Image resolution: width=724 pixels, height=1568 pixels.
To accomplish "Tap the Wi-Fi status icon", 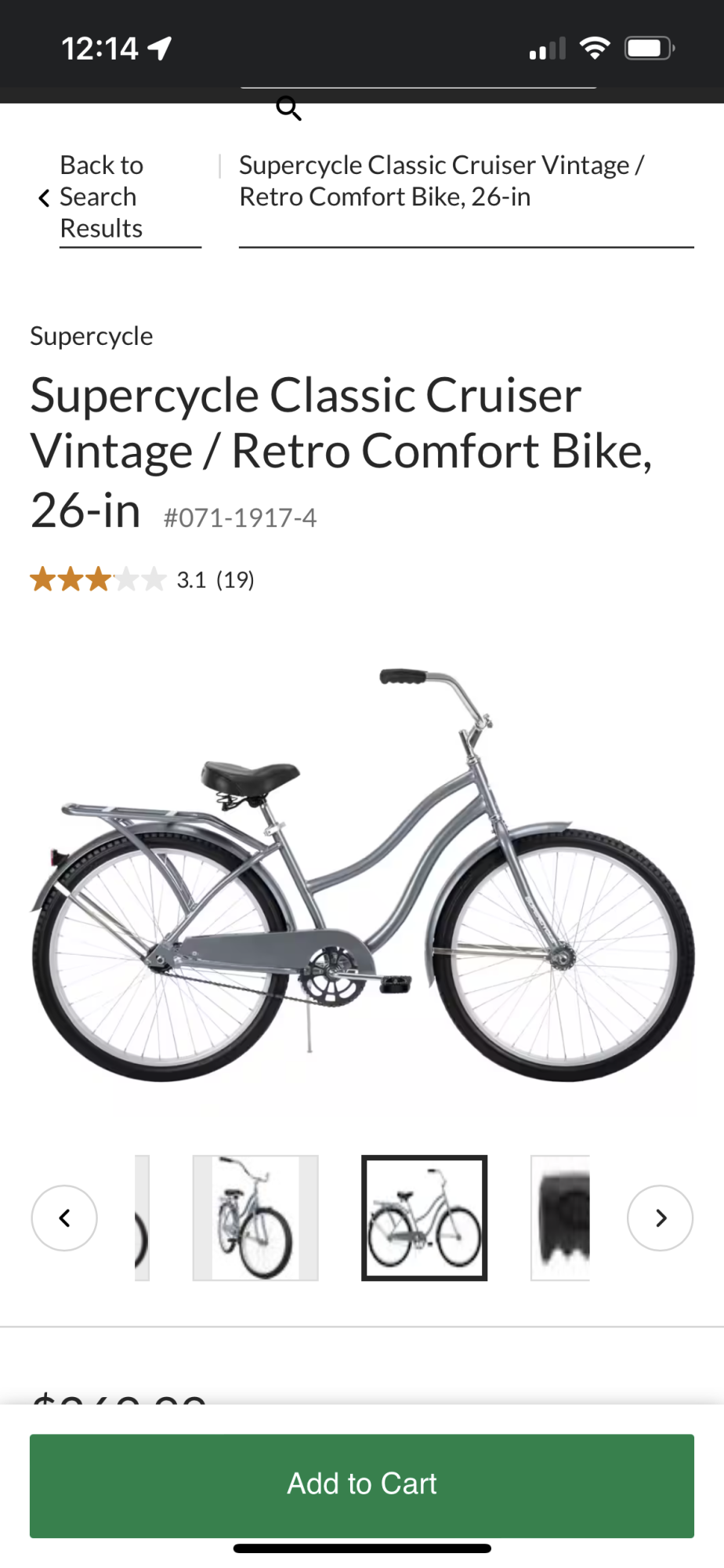I will click(x=595, y=49).
